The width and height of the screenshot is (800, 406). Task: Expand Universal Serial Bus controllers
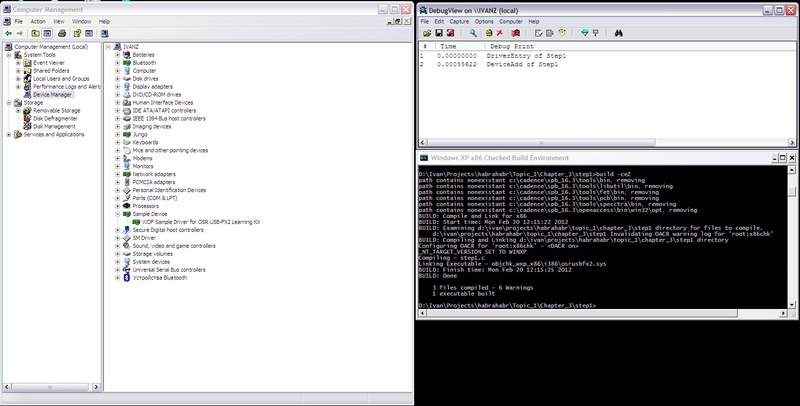click(117, 270)
